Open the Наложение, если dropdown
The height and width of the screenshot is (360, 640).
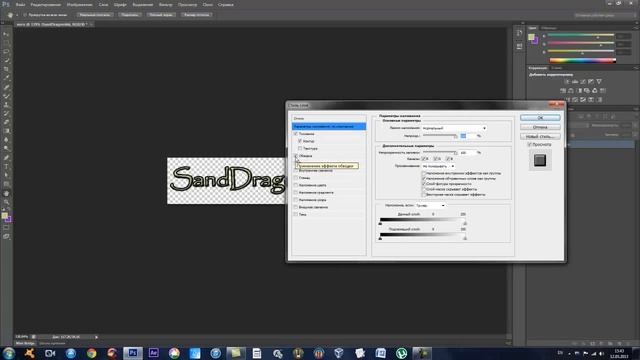coord(431,206)
